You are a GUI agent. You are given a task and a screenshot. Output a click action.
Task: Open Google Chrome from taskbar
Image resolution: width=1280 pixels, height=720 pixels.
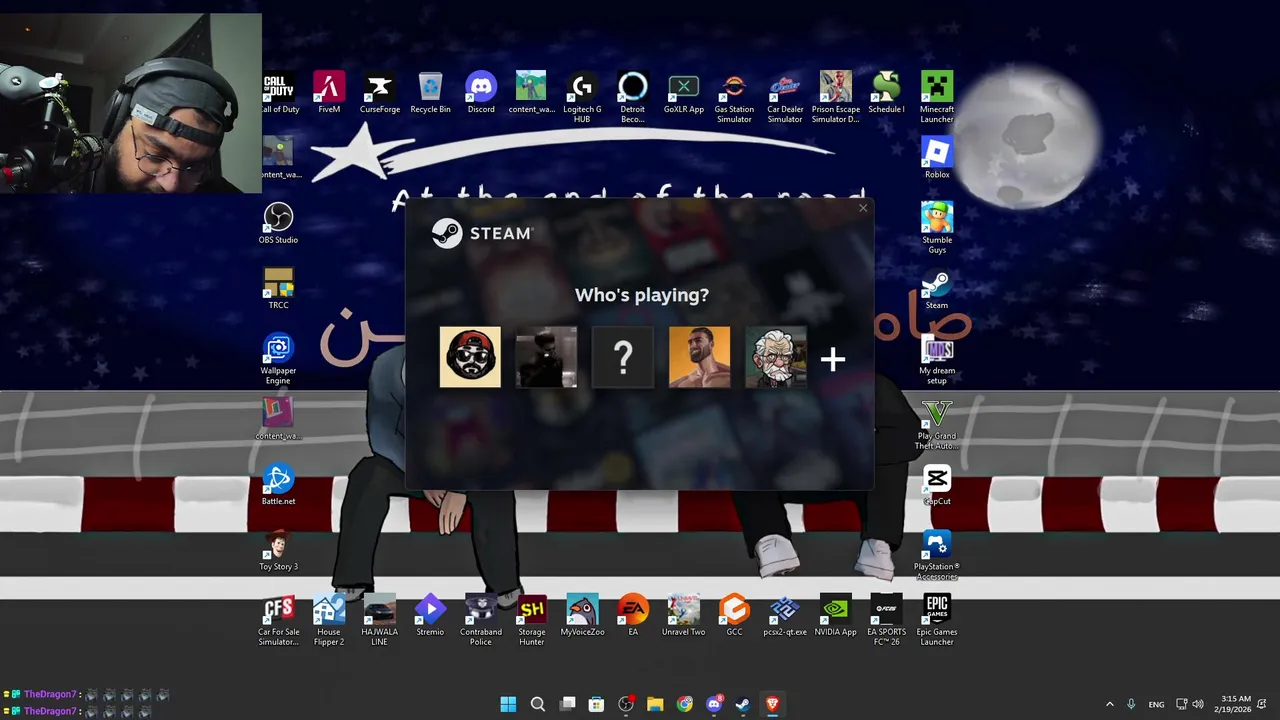[684, 704]
